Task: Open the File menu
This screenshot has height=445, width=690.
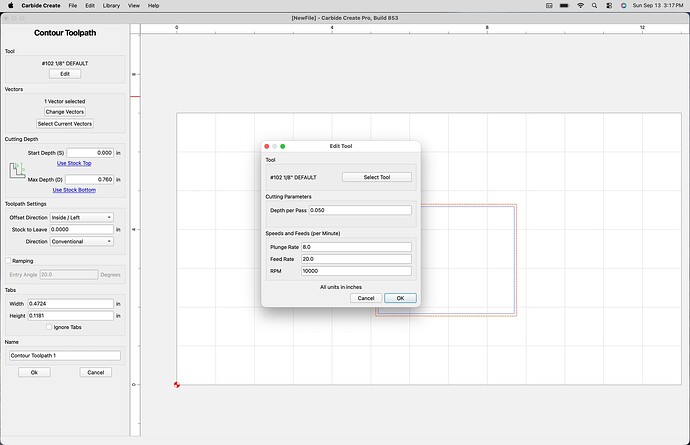Action: (73, 6)
